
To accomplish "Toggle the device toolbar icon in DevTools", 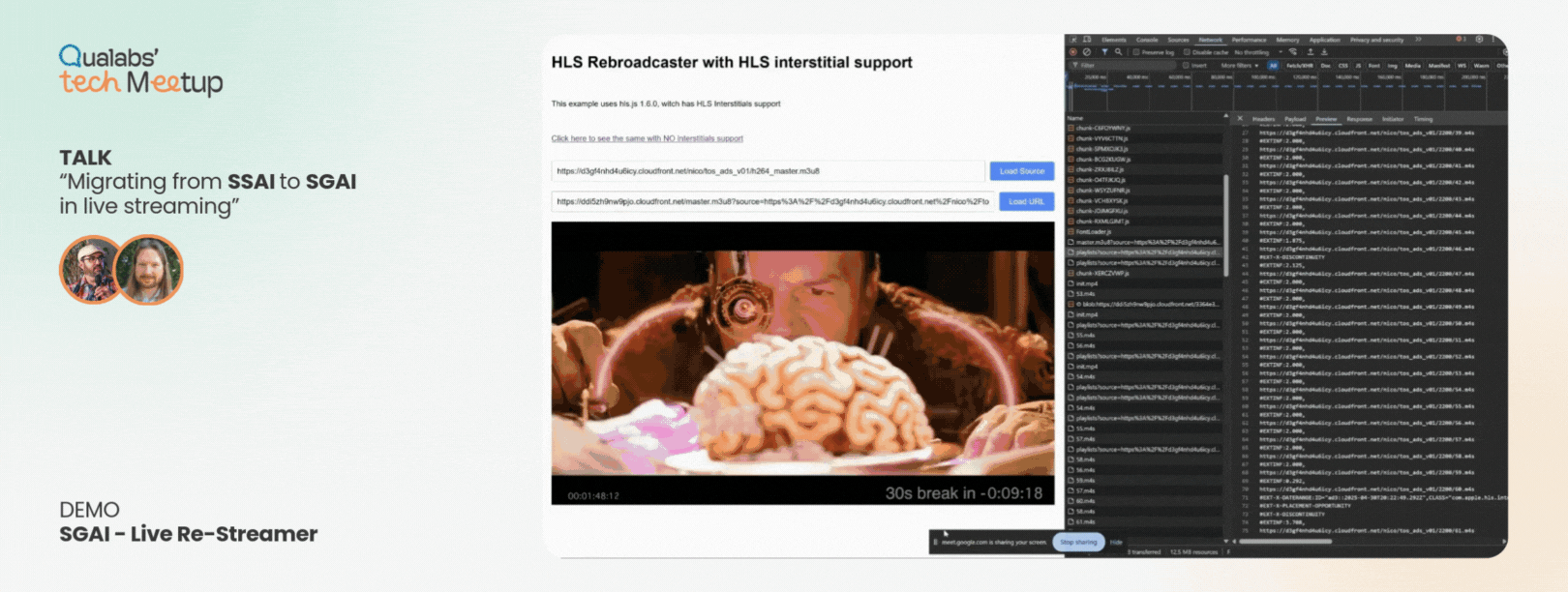I will [1087, 40].
